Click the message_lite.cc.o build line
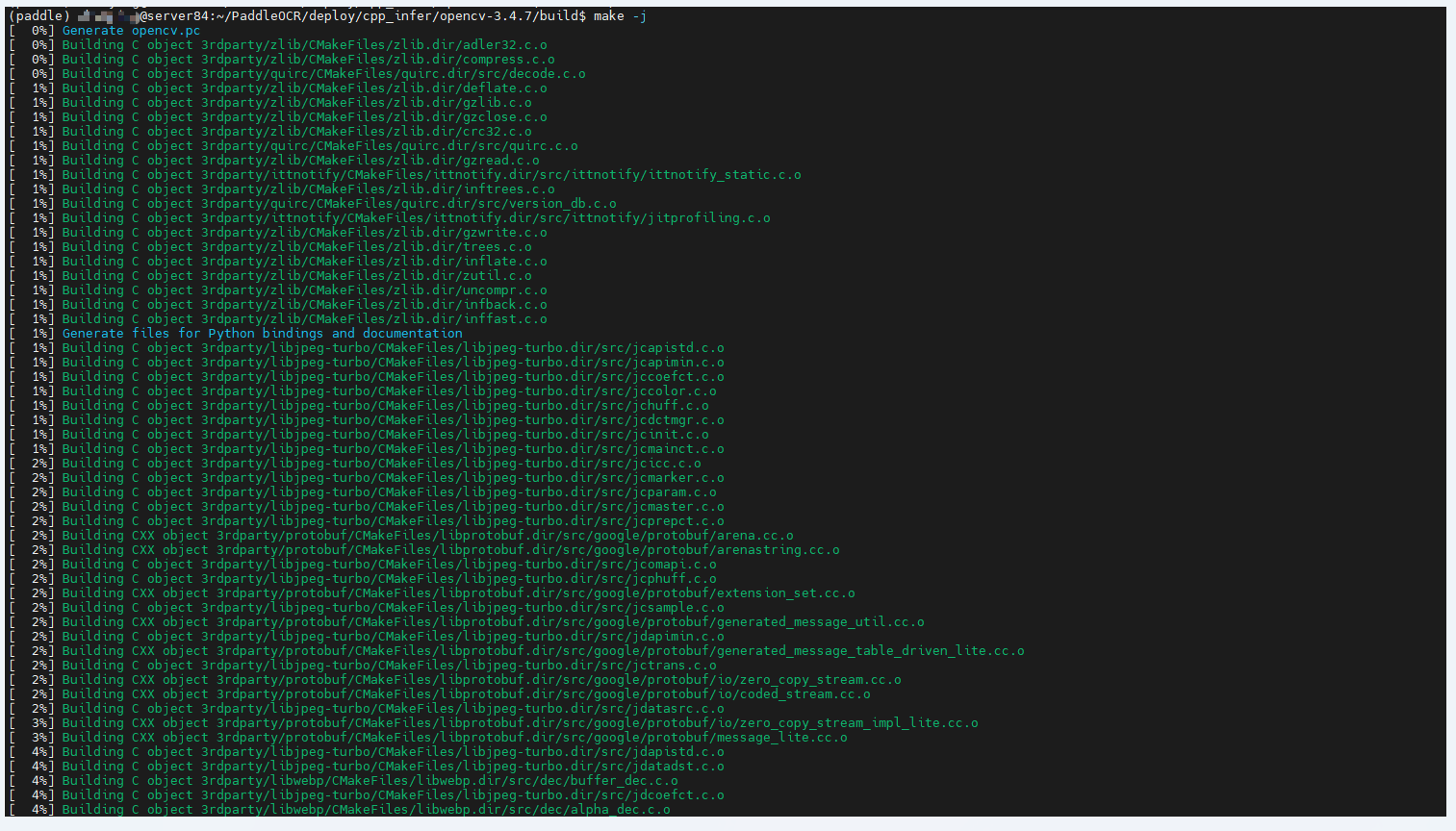Viewport: 1456px width, 831px height. tap(428, 738)
